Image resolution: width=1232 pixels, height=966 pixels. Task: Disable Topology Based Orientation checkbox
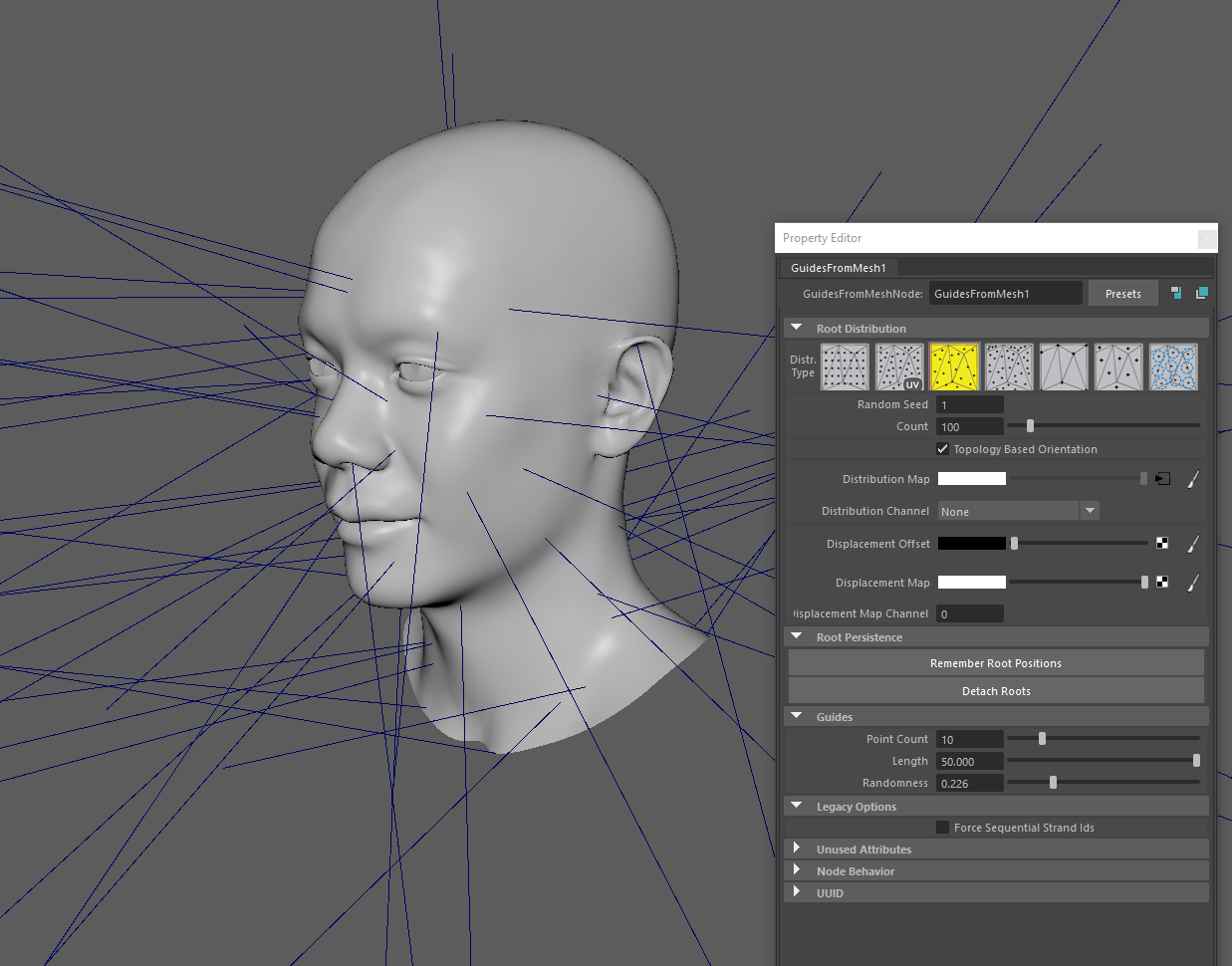[942, 449]
